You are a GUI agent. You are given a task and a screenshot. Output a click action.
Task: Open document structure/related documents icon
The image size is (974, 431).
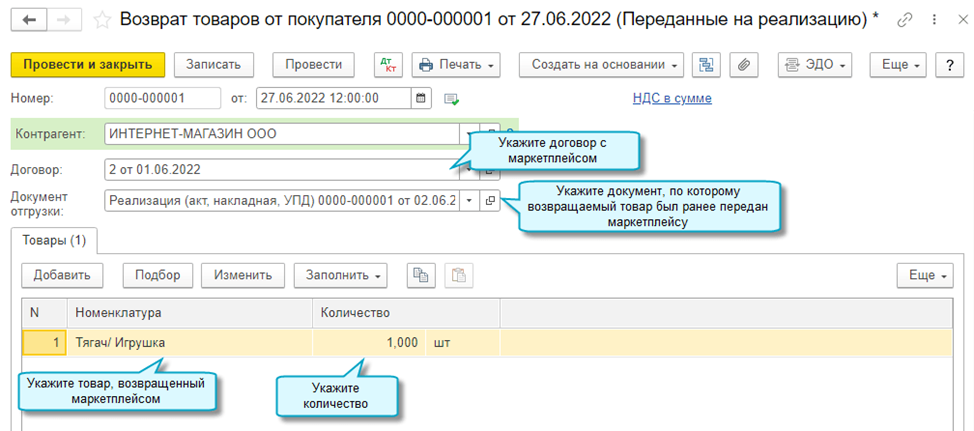707,65
